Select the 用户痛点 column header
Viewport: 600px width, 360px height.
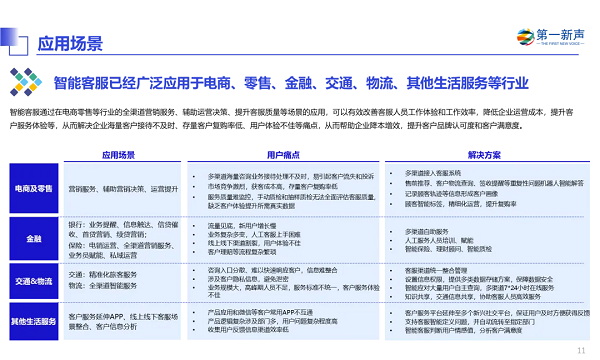tap(283, 155)
